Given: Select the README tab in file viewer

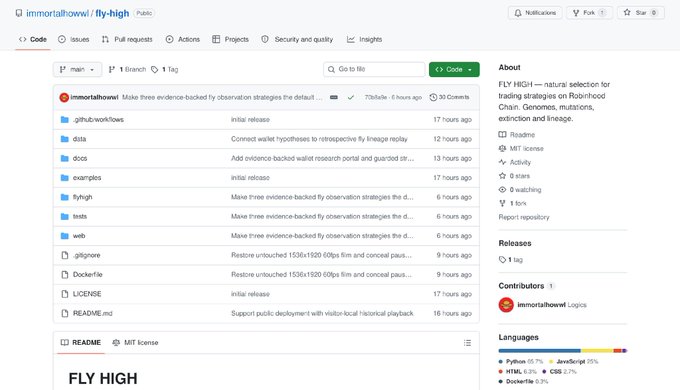Looking at the screenshot, I should pyautogui.click(x=81, y=343).
